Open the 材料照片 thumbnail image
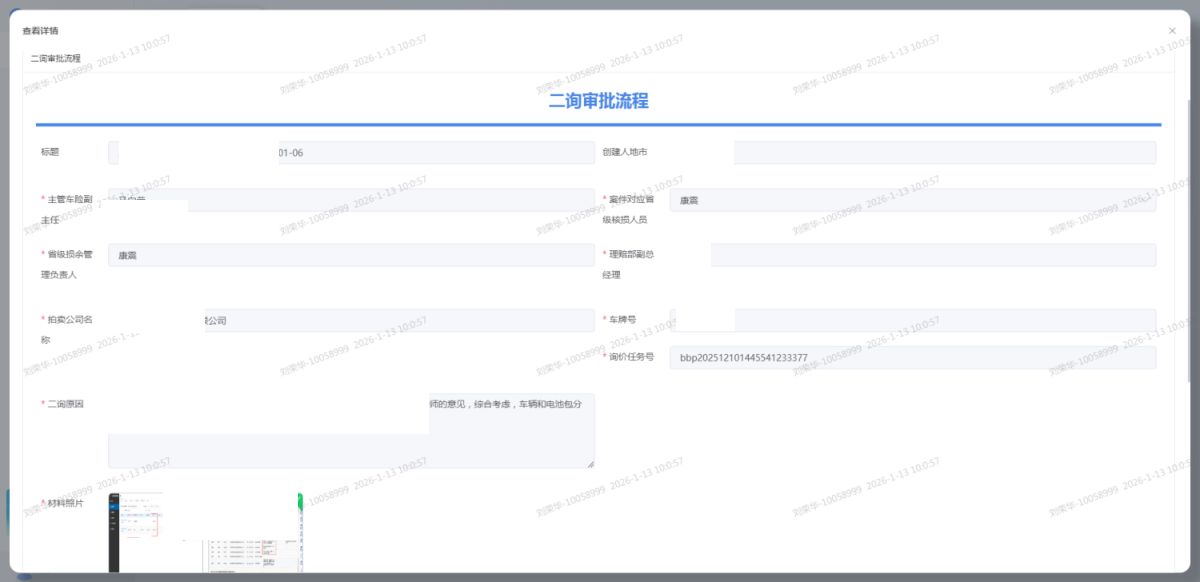Screen dimensions: 1200x582 [205, 532]
